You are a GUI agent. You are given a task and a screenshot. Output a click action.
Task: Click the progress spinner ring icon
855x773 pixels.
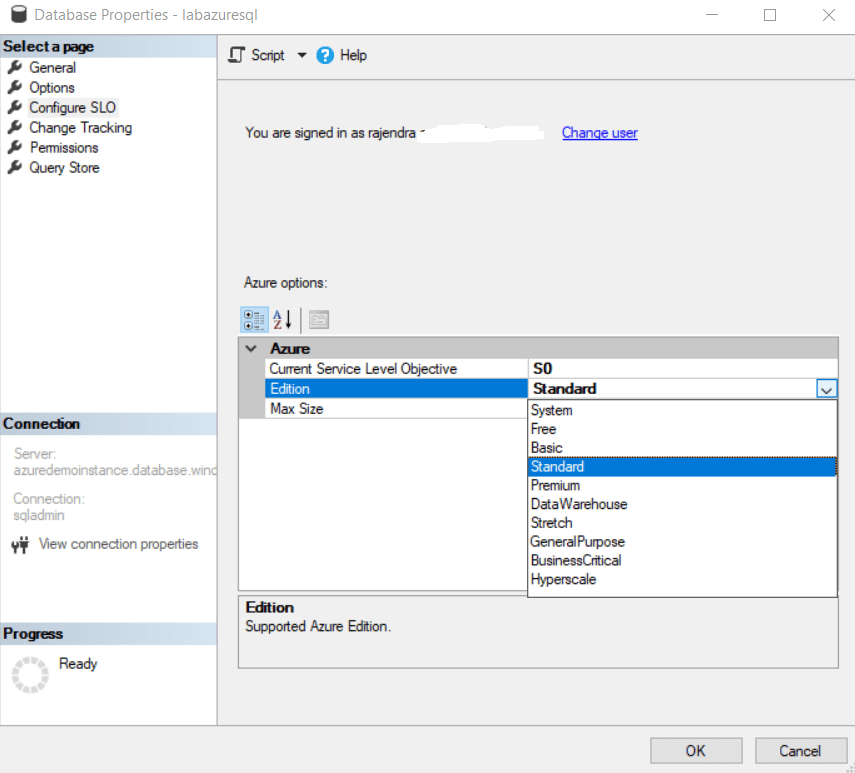[31, 675]
